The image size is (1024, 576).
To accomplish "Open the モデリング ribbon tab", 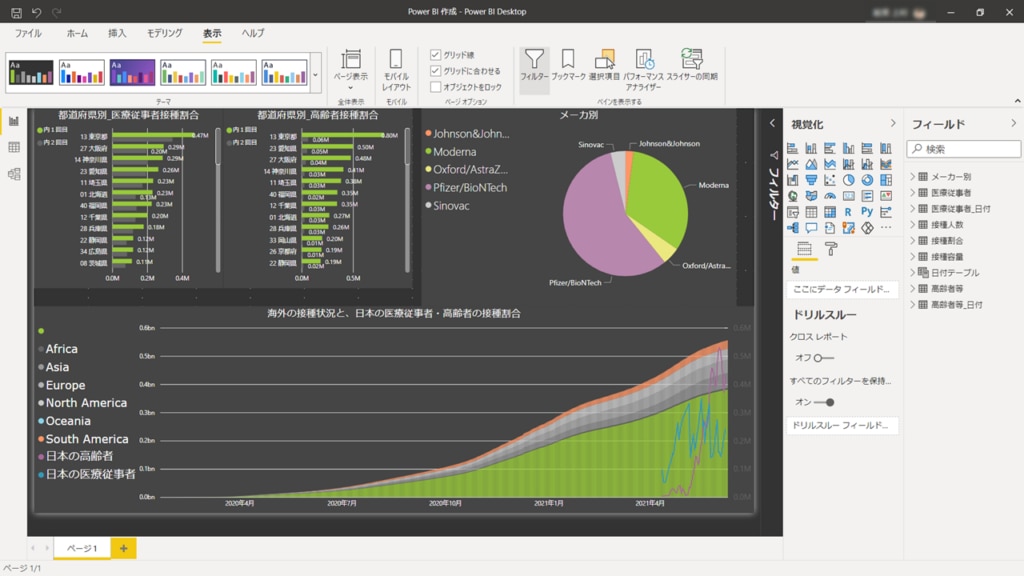I will pyautogui.click(x=165, y=33).
